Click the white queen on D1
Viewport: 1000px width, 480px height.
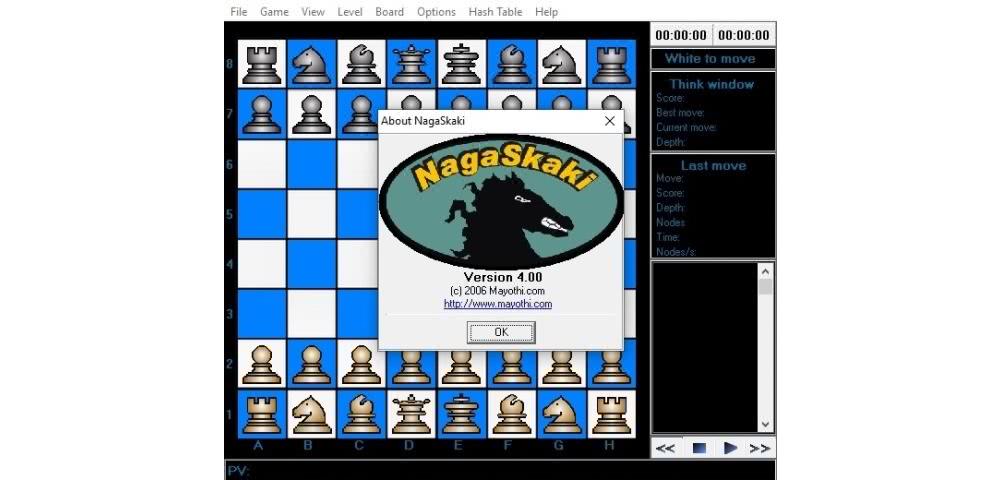411,412
